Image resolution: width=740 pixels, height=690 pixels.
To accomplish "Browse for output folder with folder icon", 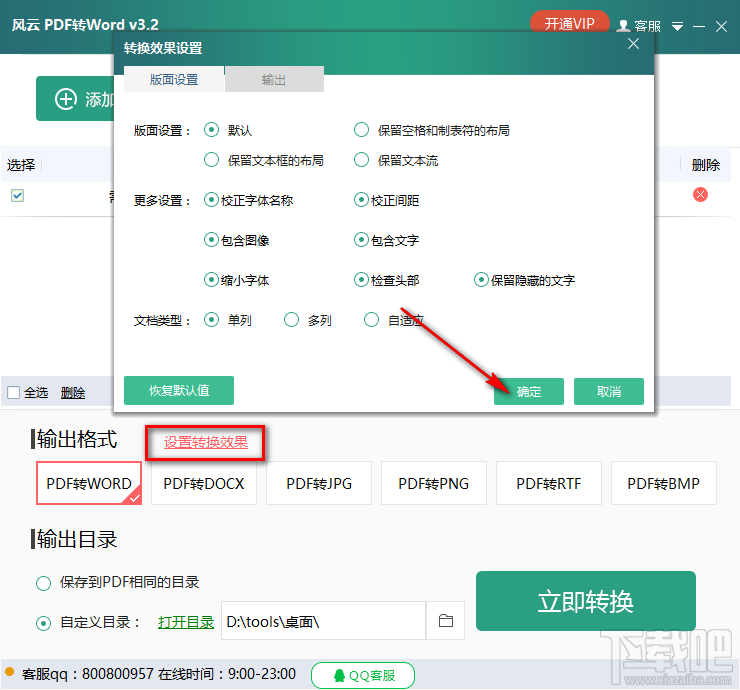I will click(x=446, y=621).
